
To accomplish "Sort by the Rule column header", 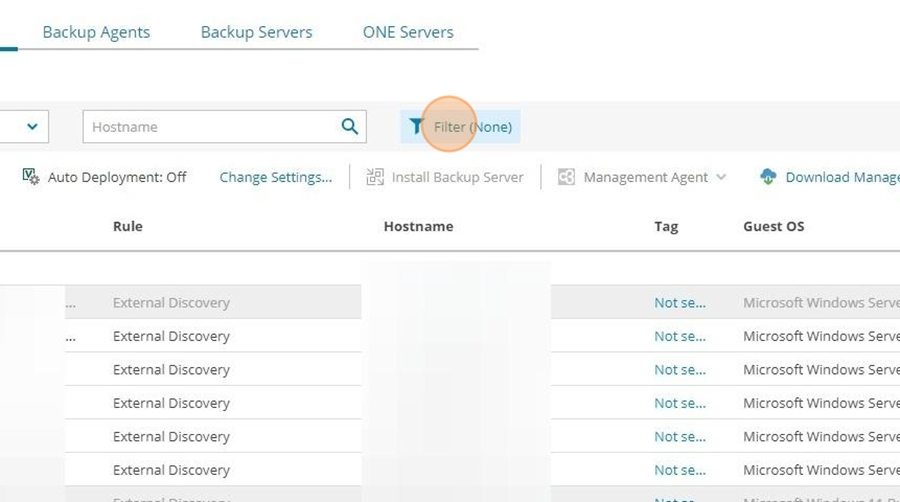I will click(128, 227).
